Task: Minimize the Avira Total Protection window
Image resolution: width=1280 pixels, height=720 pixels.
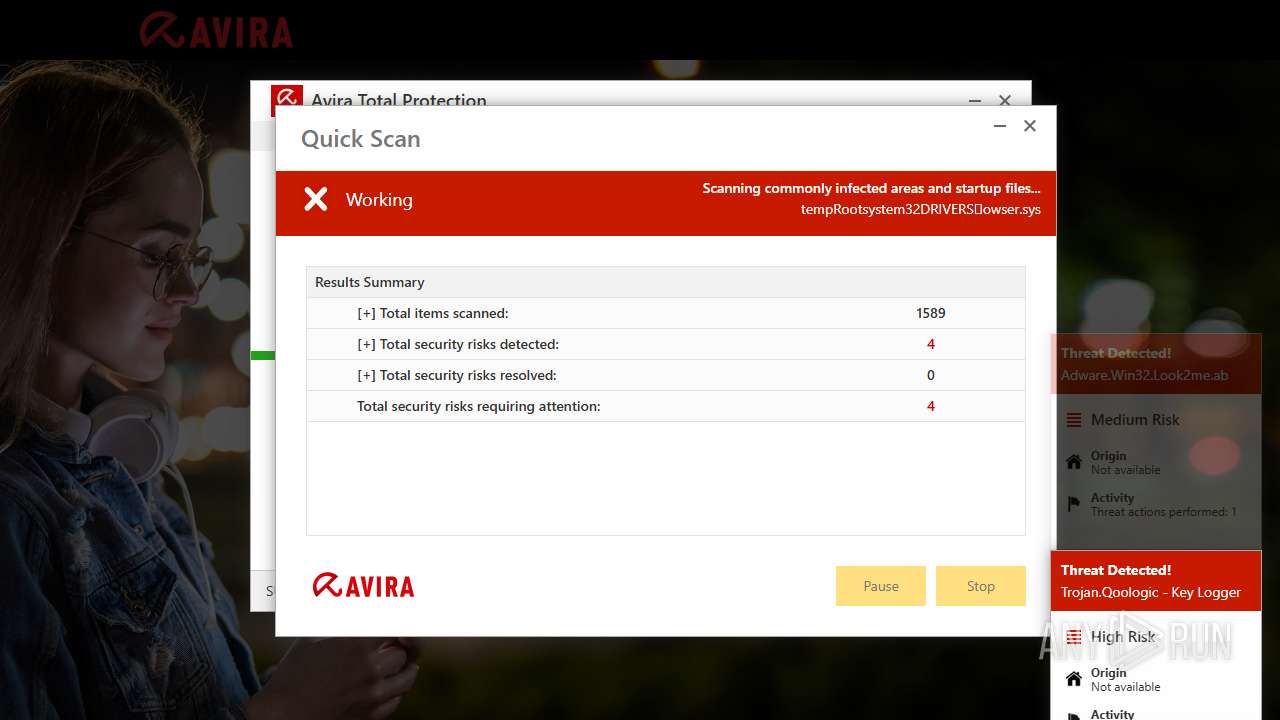Action: point(975,100)
